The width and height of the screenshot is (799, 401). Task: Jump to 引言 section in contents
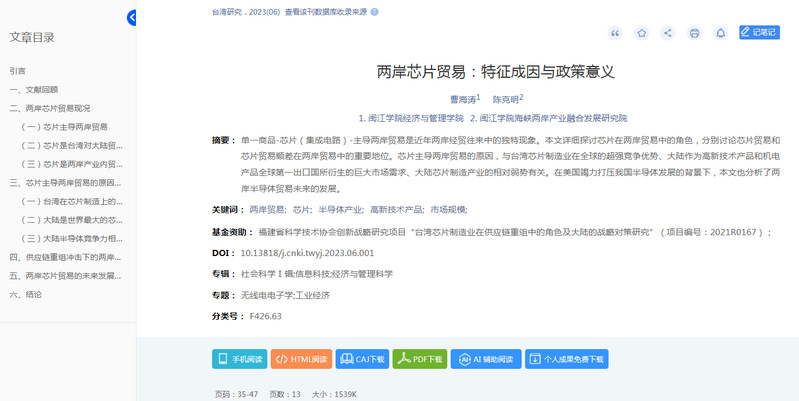tap(18, 71)
